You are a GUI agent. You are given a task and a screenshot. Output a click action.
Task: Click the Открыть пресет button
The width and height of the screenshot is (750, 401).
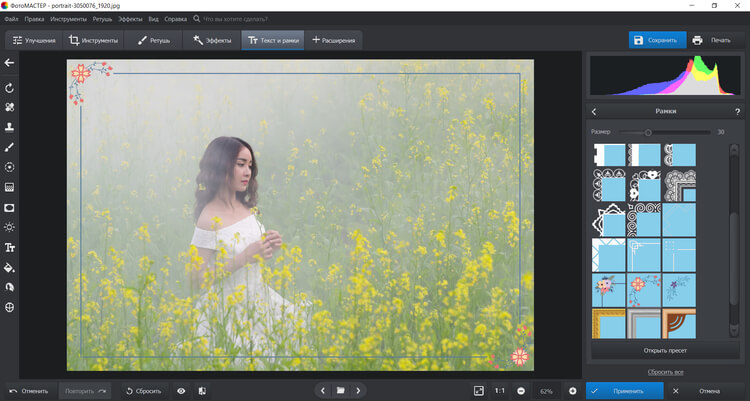pos(662,351)
